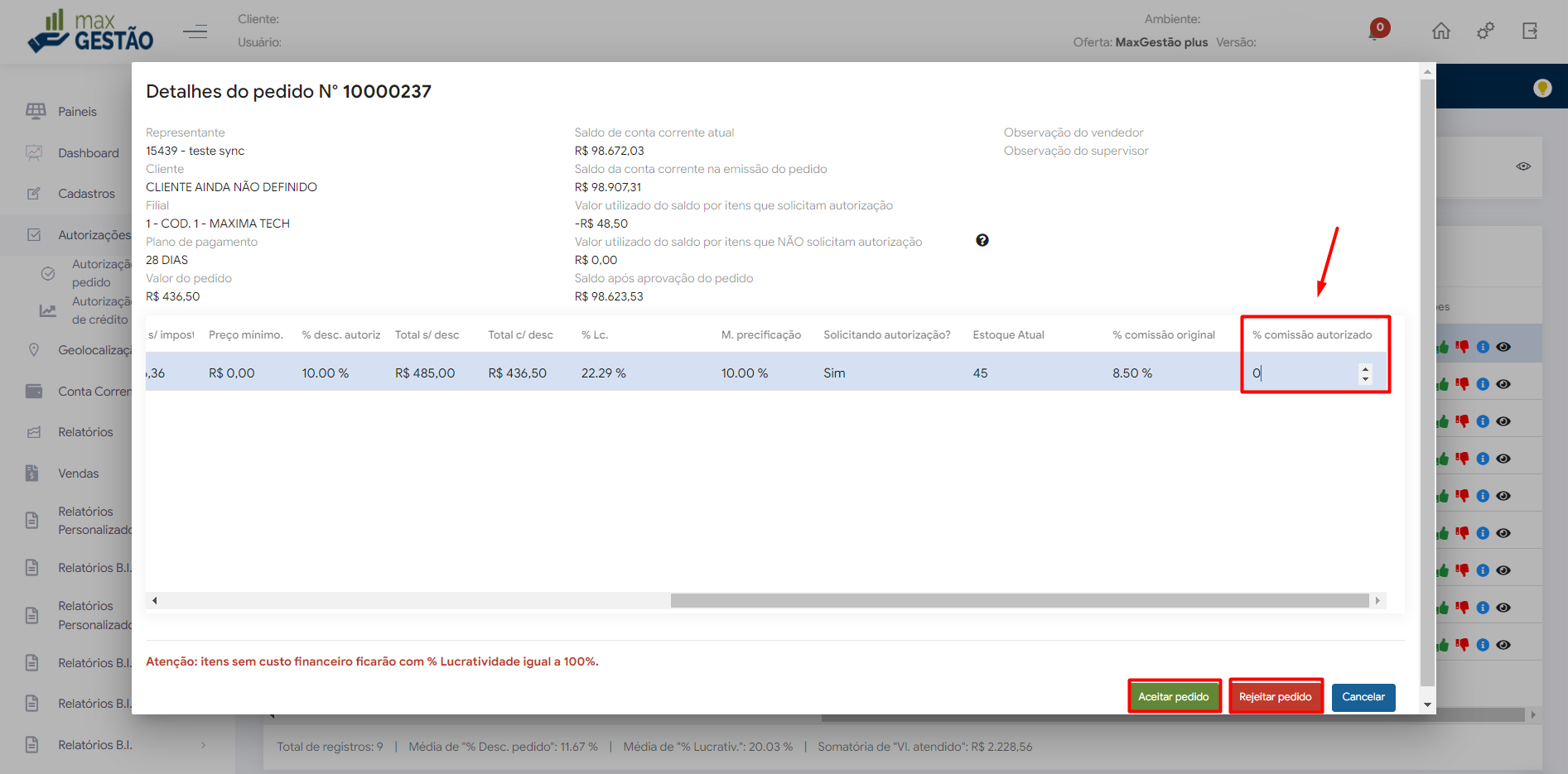Open settings gears icon in header
This screenshot has width=1568, height=774.
(1485, 31)
